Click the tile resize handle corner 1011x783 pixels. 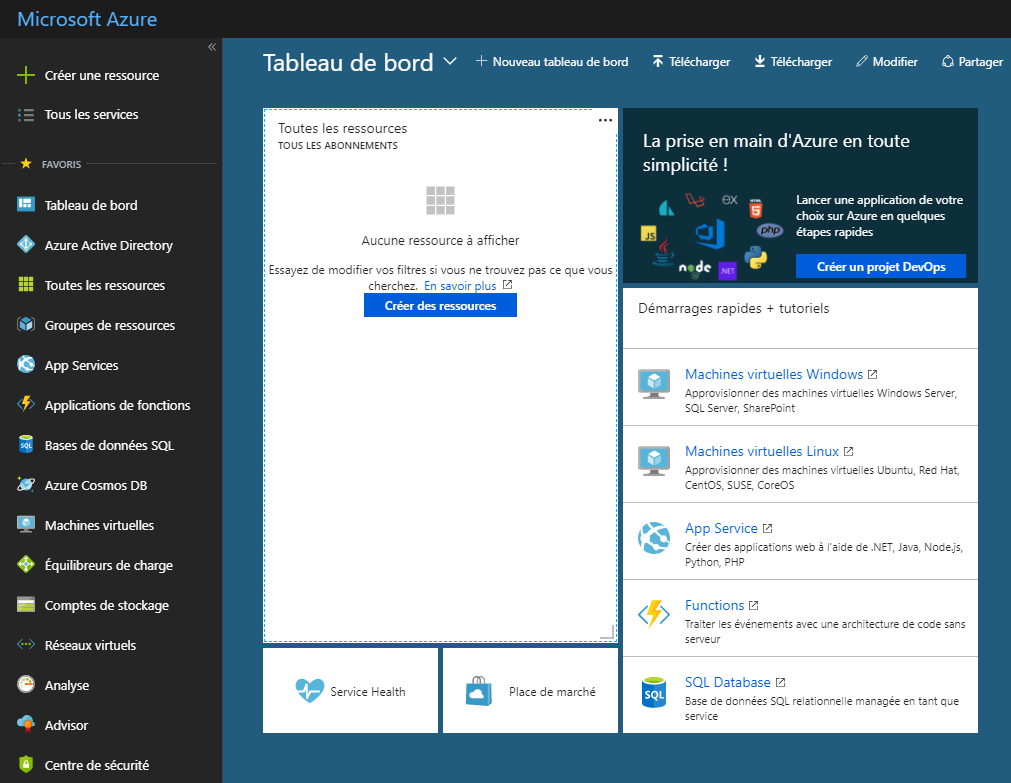[607, 632]
